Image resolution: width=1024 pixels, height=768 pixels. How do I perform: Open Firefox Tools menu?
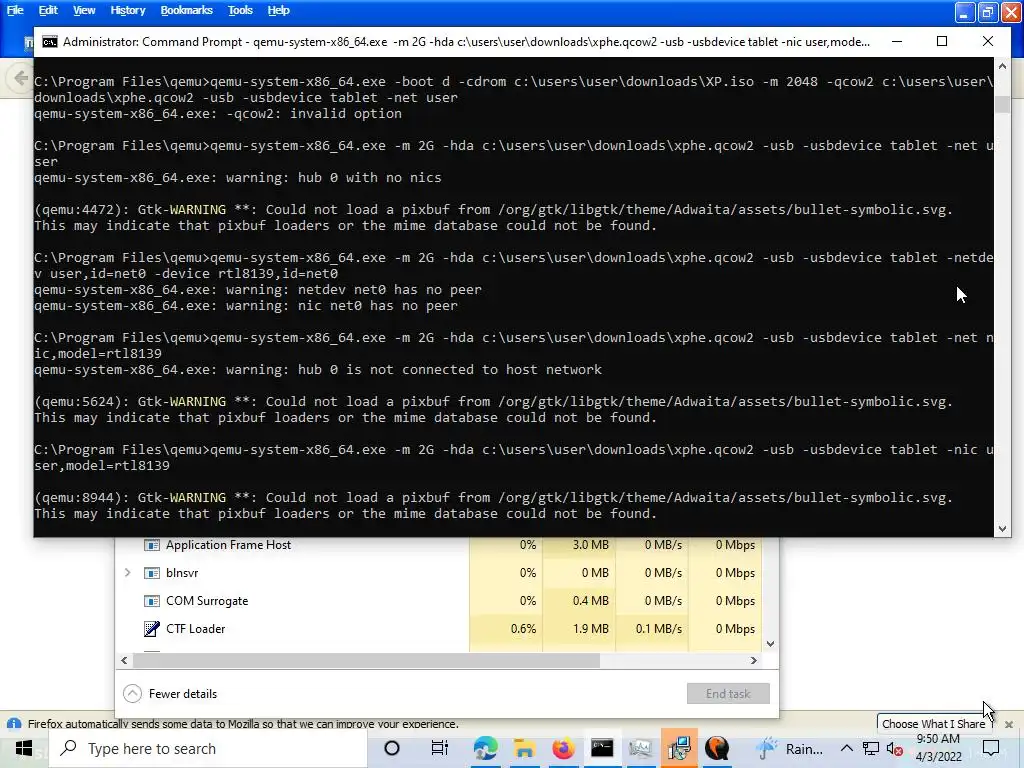click(240, 10)
